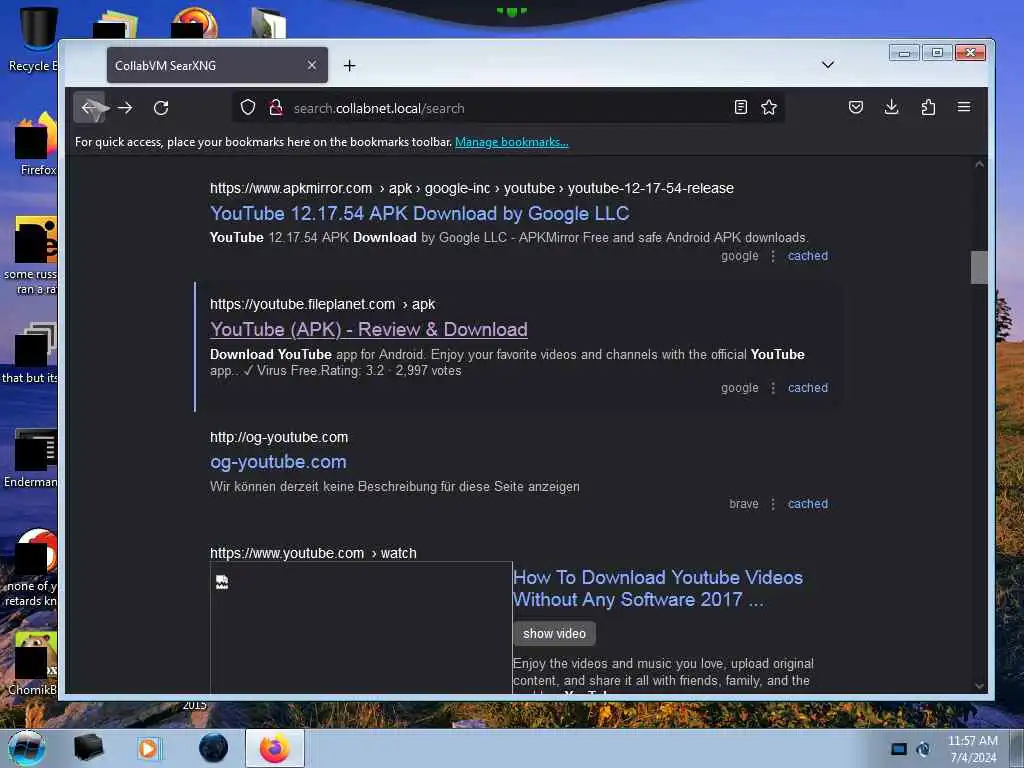Click the scrollbar up arrow

pos(979,165)
